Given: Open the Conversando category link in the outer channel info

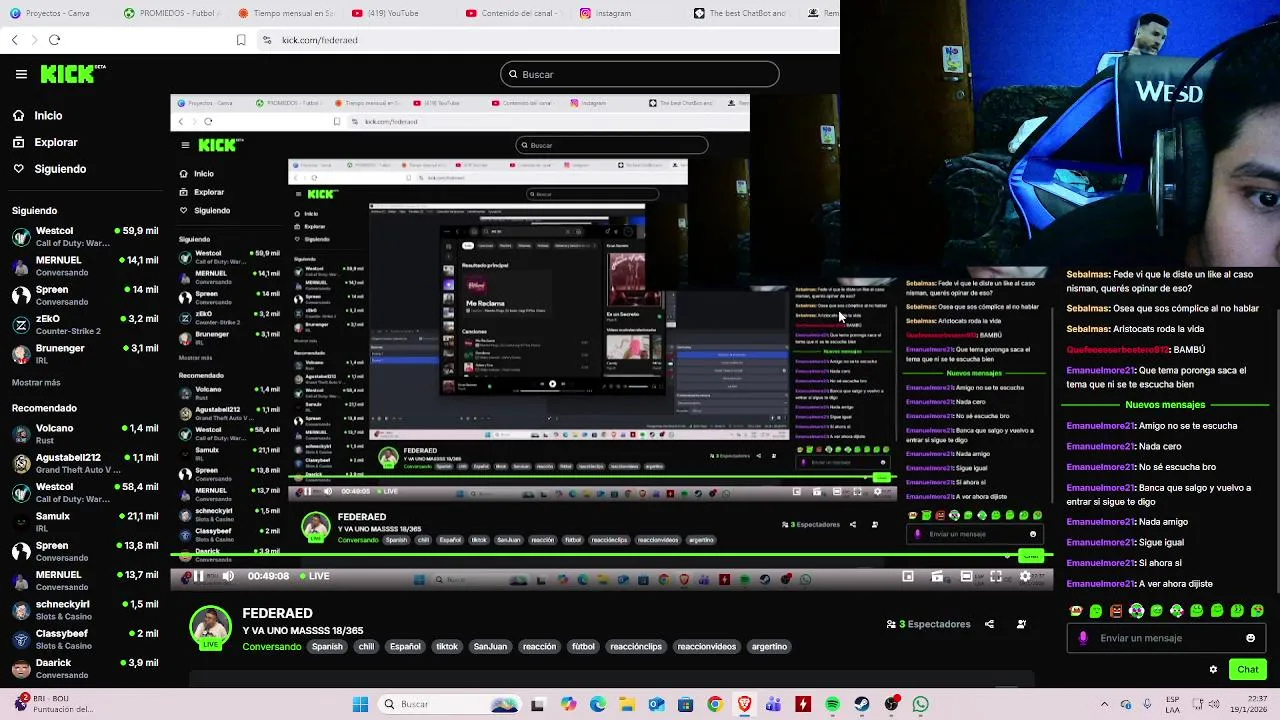Looking at the screenshot, I should 272,646.
